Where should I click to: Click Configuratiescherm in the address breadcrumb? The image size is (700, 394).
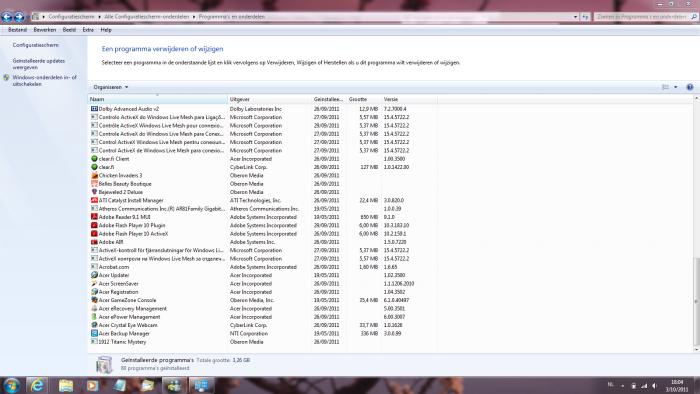point(71,17)
